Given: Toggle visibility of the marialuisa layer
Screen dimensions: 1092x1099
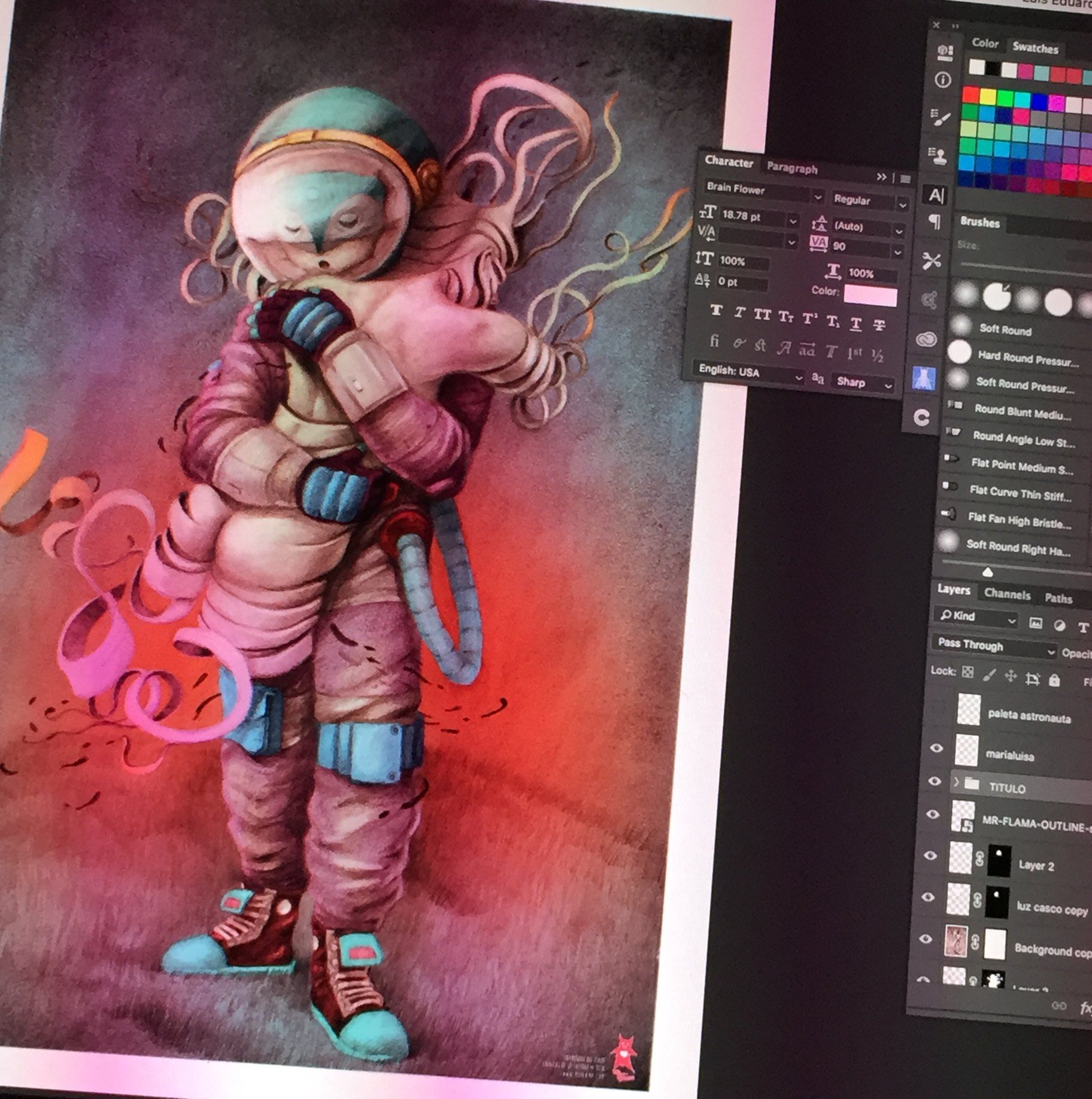Looking at the screenshot, I should click(x=937, y=748).
